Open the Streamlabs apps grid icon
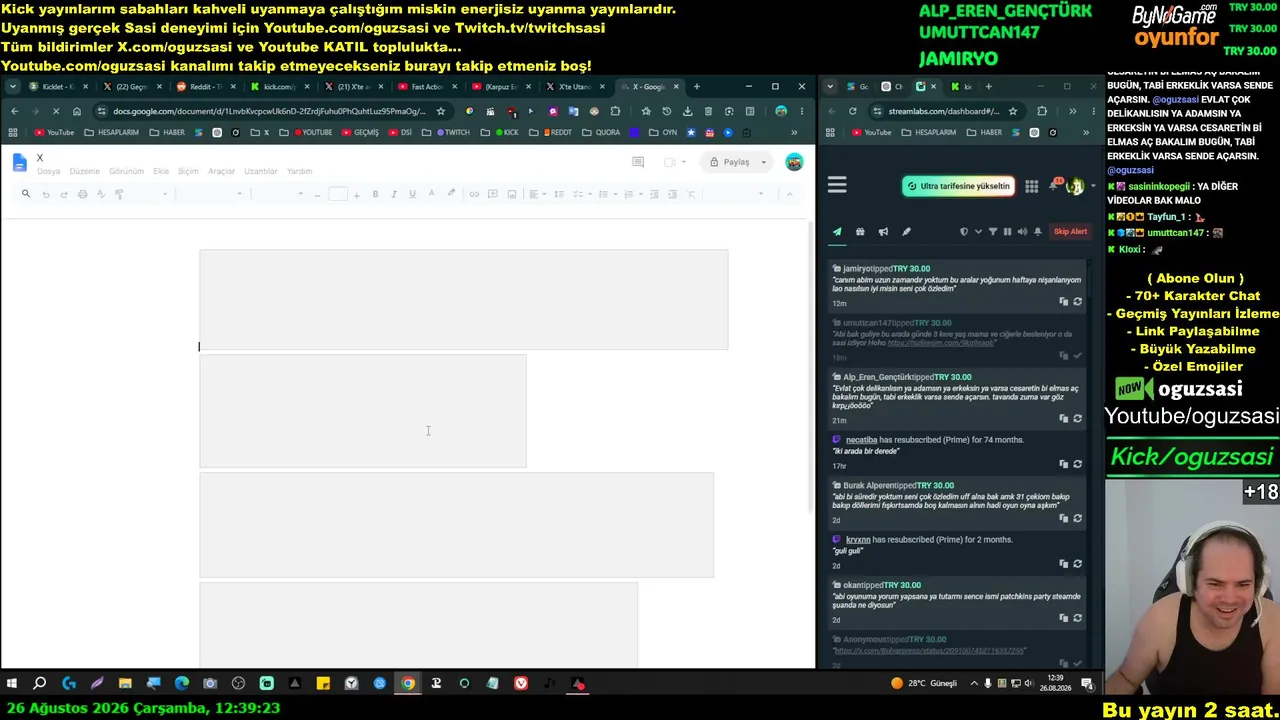This screenshot has height=720, width=1280. (1031, 186)
